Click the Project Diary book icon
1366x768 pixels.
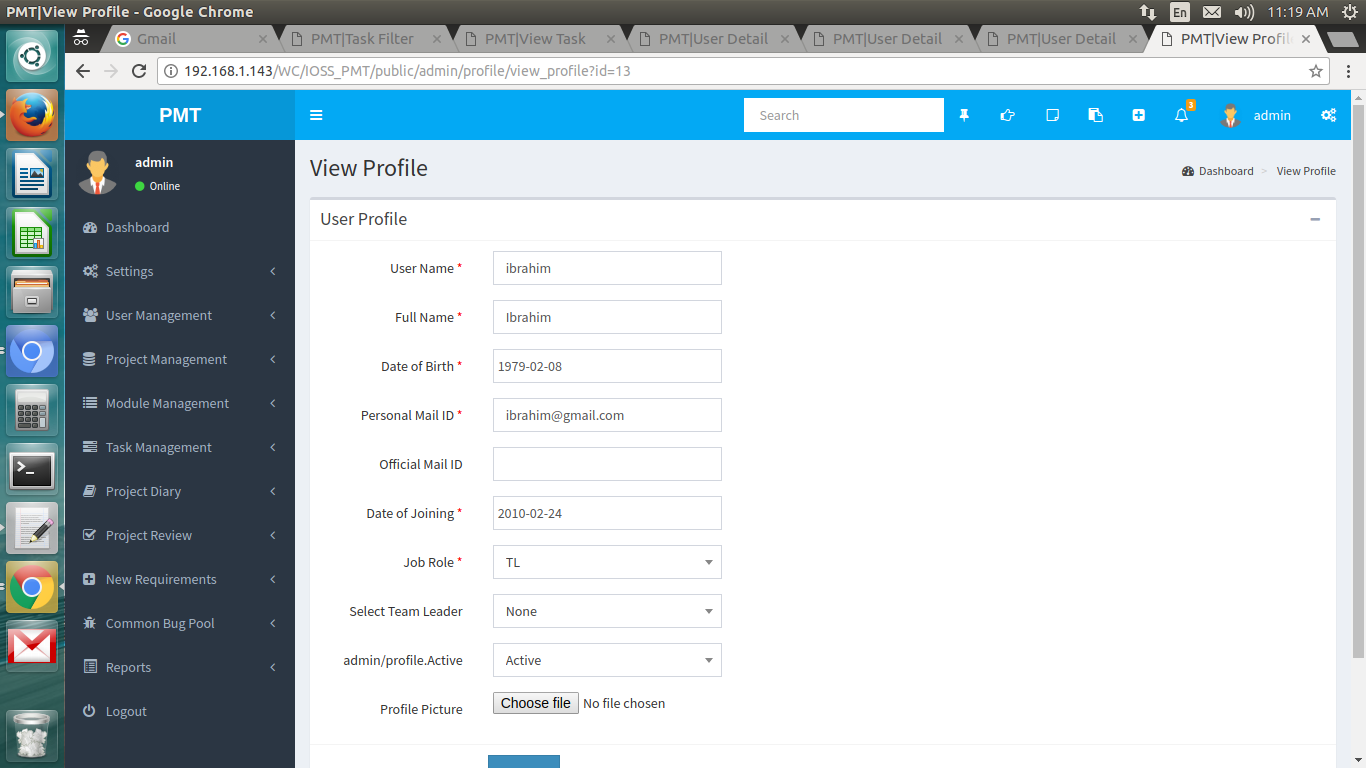tap(90, 491)
